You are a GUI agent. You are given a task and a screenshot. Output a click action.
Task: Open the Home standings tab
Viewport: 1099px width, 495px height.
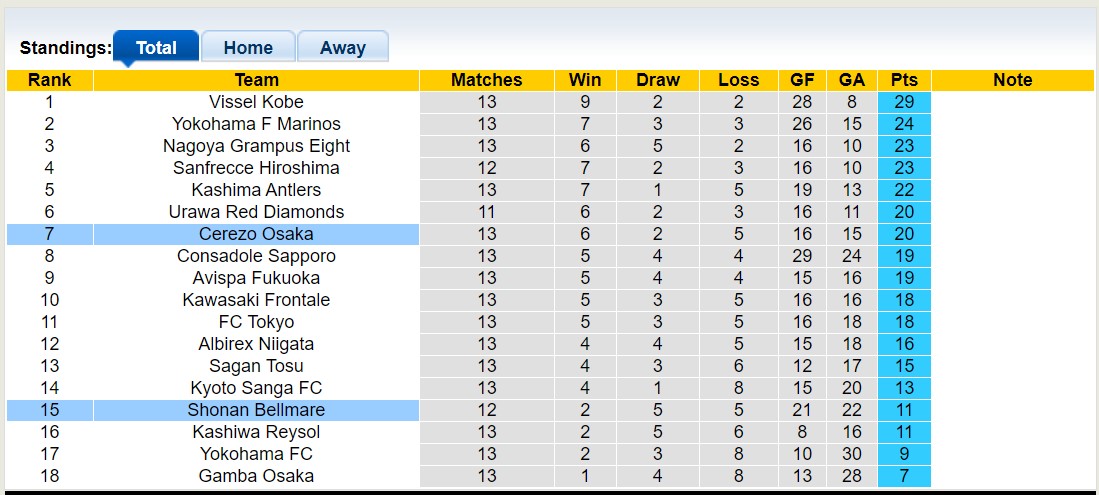(x=248, y=47)
